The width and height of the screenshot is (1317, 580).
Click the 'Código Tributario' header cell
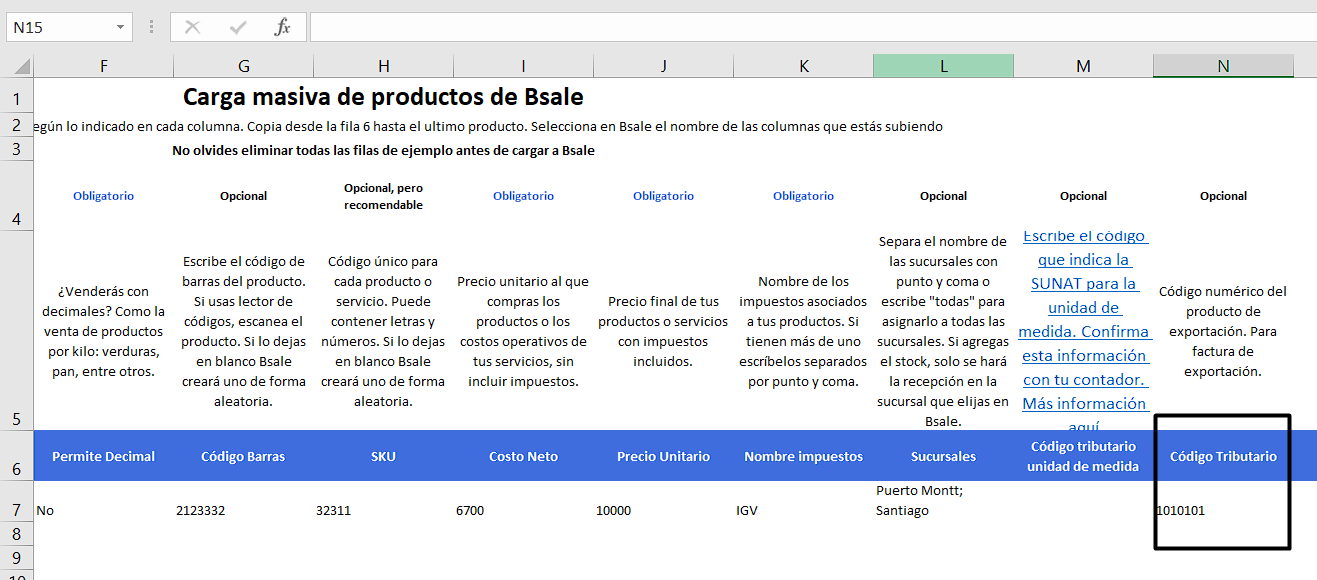tap(1223, 456)
